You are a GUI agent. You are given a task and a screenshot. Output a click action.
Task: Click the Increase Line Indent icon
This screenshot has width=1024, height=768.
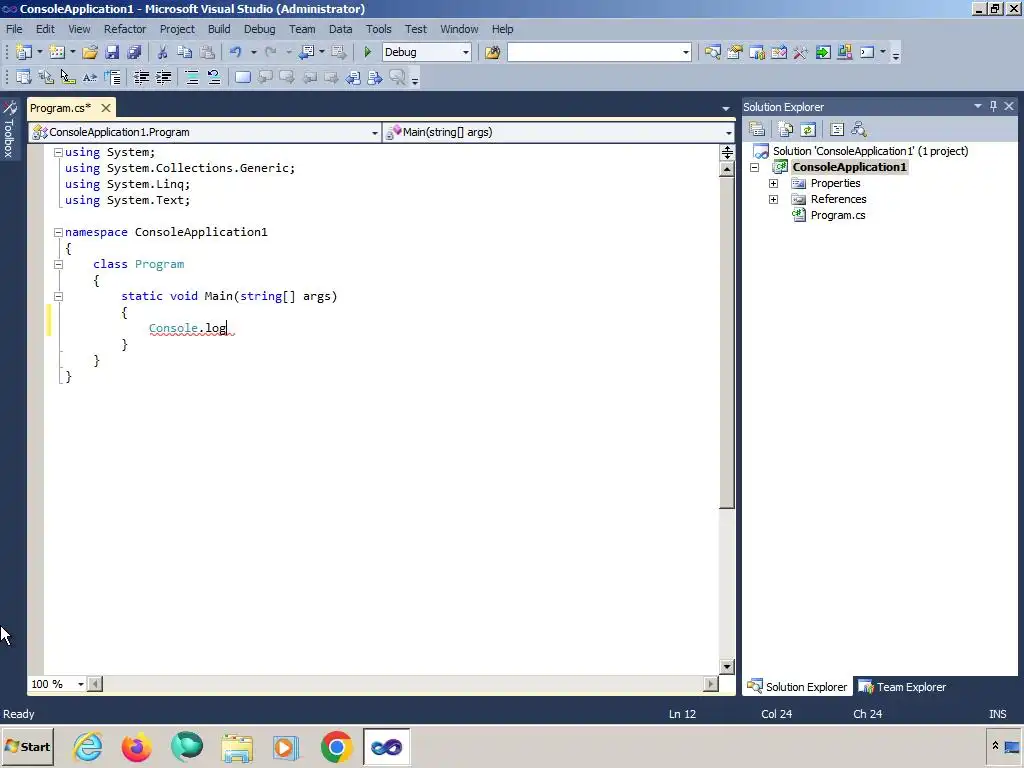[x=163, y=78]
